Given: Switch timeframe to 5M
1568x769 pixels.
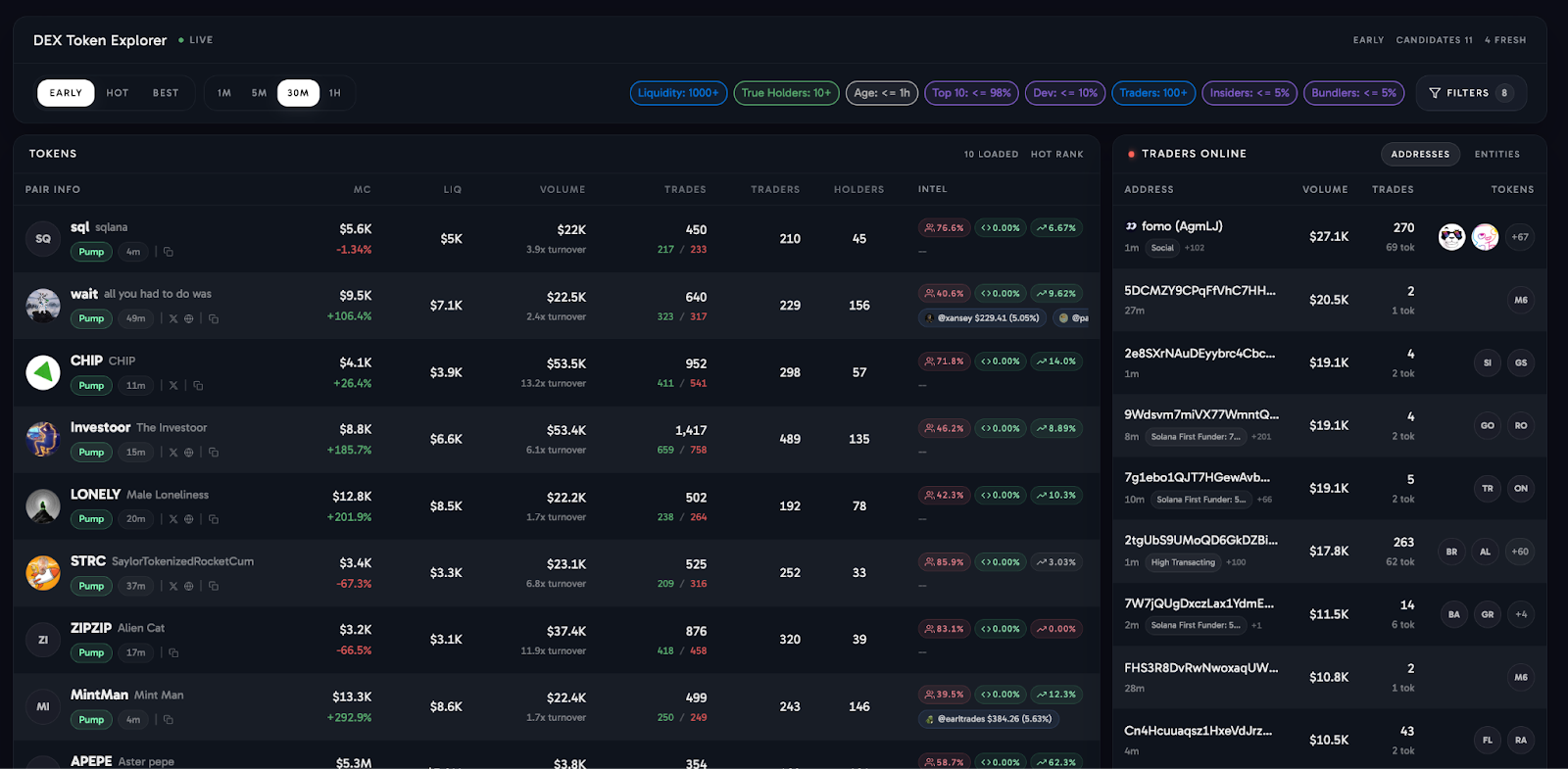Looking at the screenshot, I should coord(259,93).
